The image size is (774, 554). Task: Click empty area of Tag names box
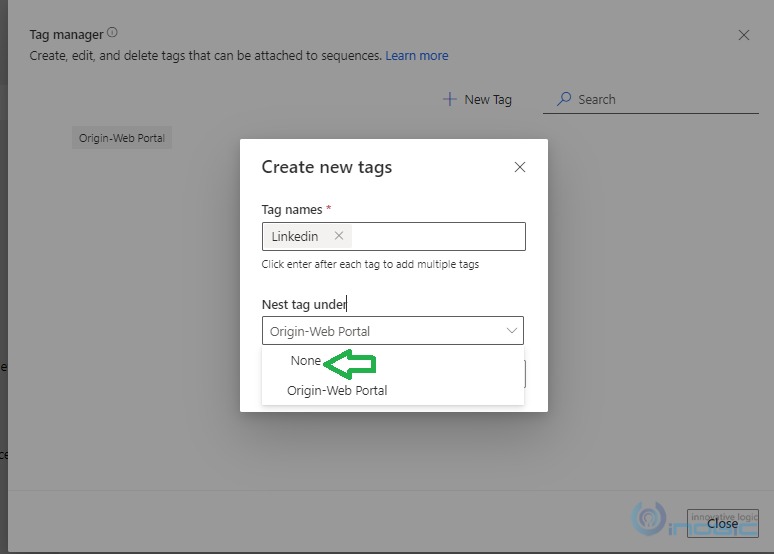pos(438,237)
